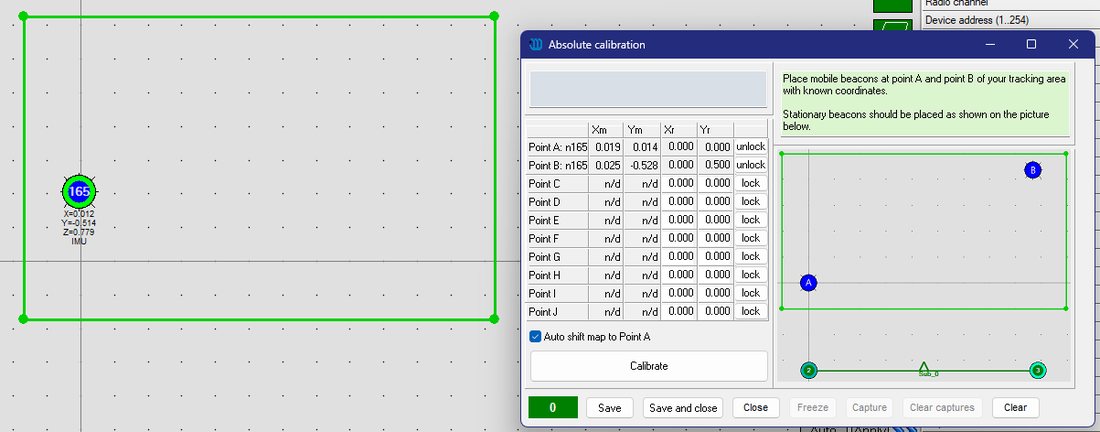
Task: Click the Ym column header
Action: click(642, 130)
